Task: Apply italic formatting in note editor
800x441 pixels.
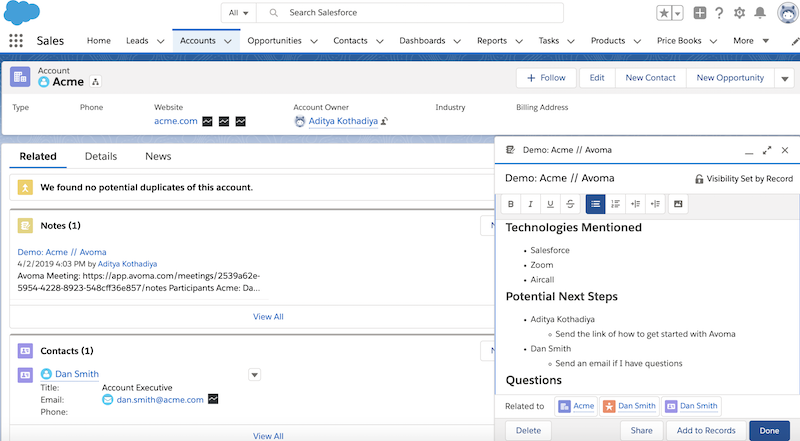Action: pyautogui.click(x=530, y=204)
